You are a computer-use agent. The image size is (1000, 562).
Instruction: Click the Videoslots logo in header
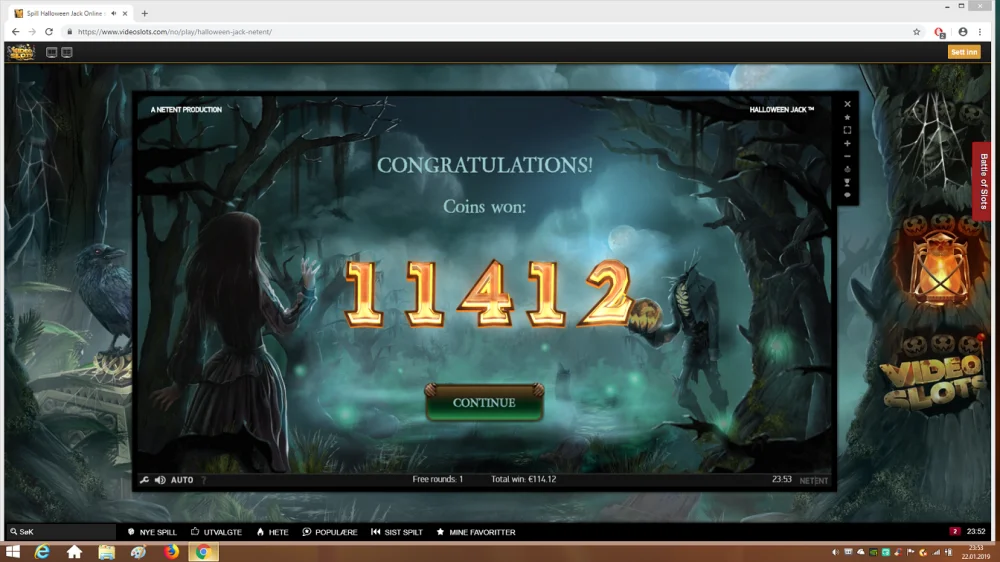tap(22, 52)
